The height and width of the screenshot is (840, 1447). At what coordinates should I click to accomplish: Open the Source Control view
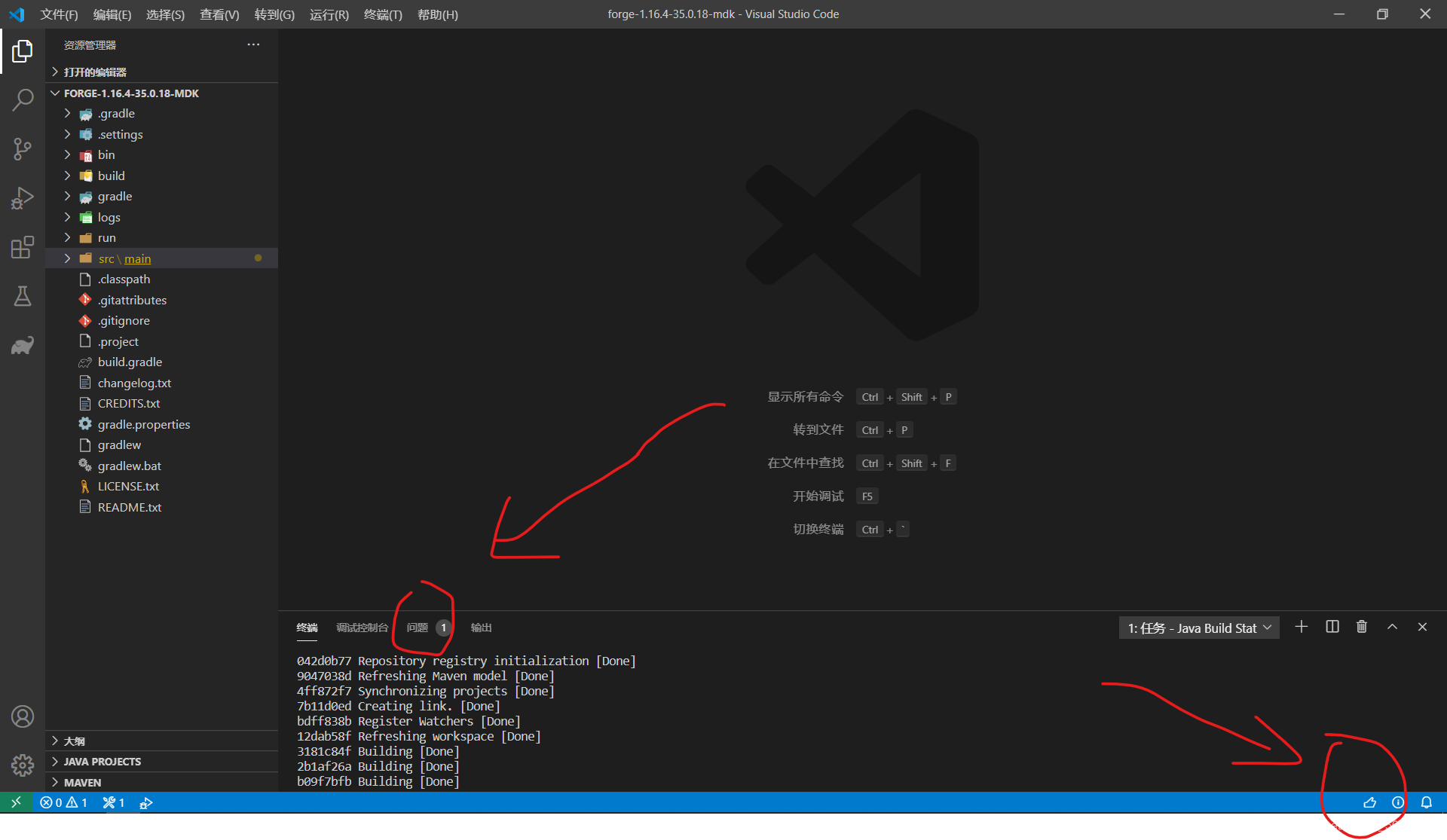point(23,149)
